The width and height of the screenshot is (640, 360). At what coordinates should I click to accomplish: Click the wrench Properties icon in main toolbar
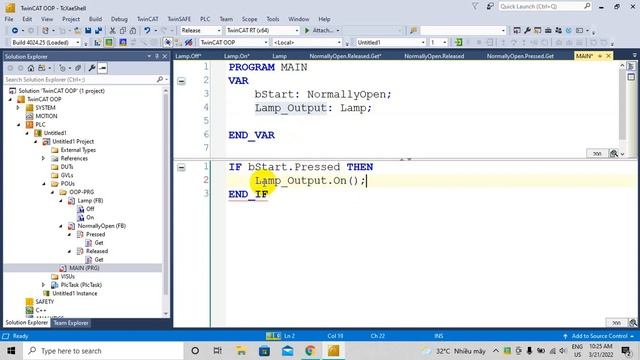tap(527, 31)
